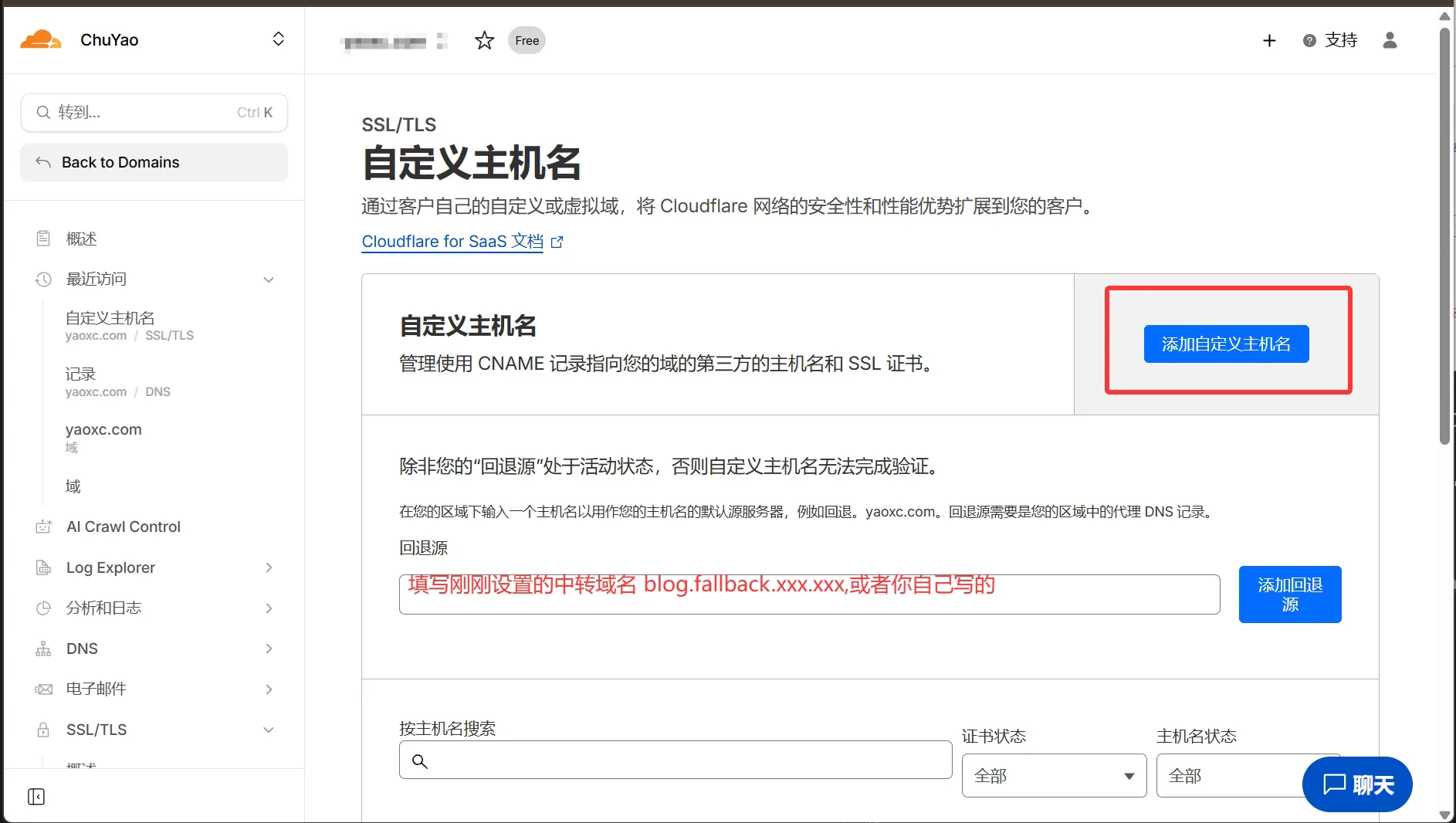Click the back arrow icon in Back to Domains
The height and width of the screenshot is (823, 1456).
pos(44,162)
